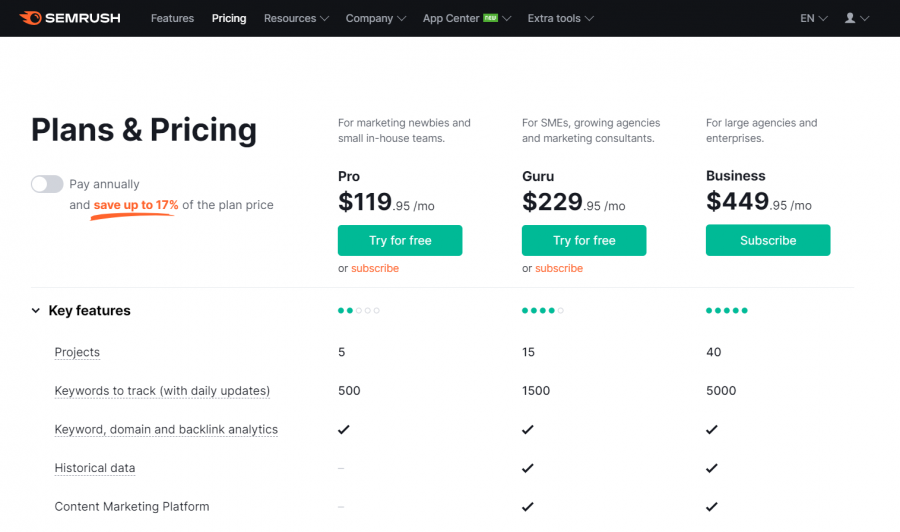Screen dimensions: 900x532
Task: Select the Pricing nav item
Action: pyautogui.click(x=229, y=18)
